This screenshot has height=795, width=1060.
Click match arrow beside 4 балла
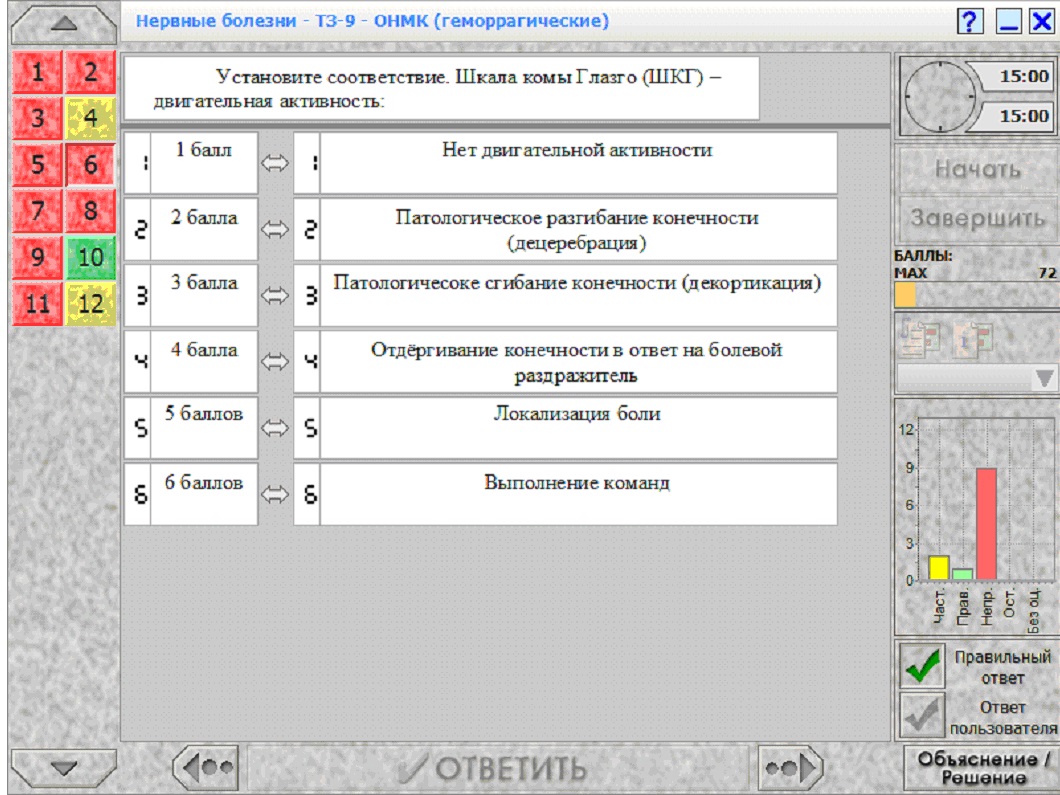[x=275, y=362]
